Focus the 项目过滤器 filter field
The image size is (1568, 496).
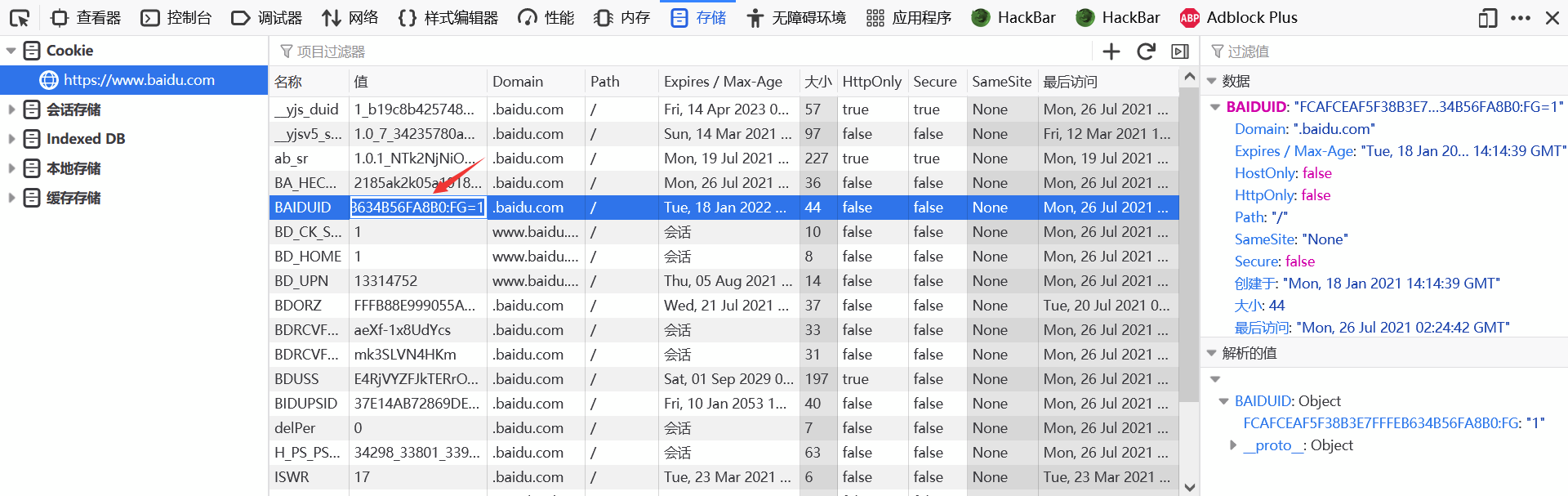click(682, 51)
